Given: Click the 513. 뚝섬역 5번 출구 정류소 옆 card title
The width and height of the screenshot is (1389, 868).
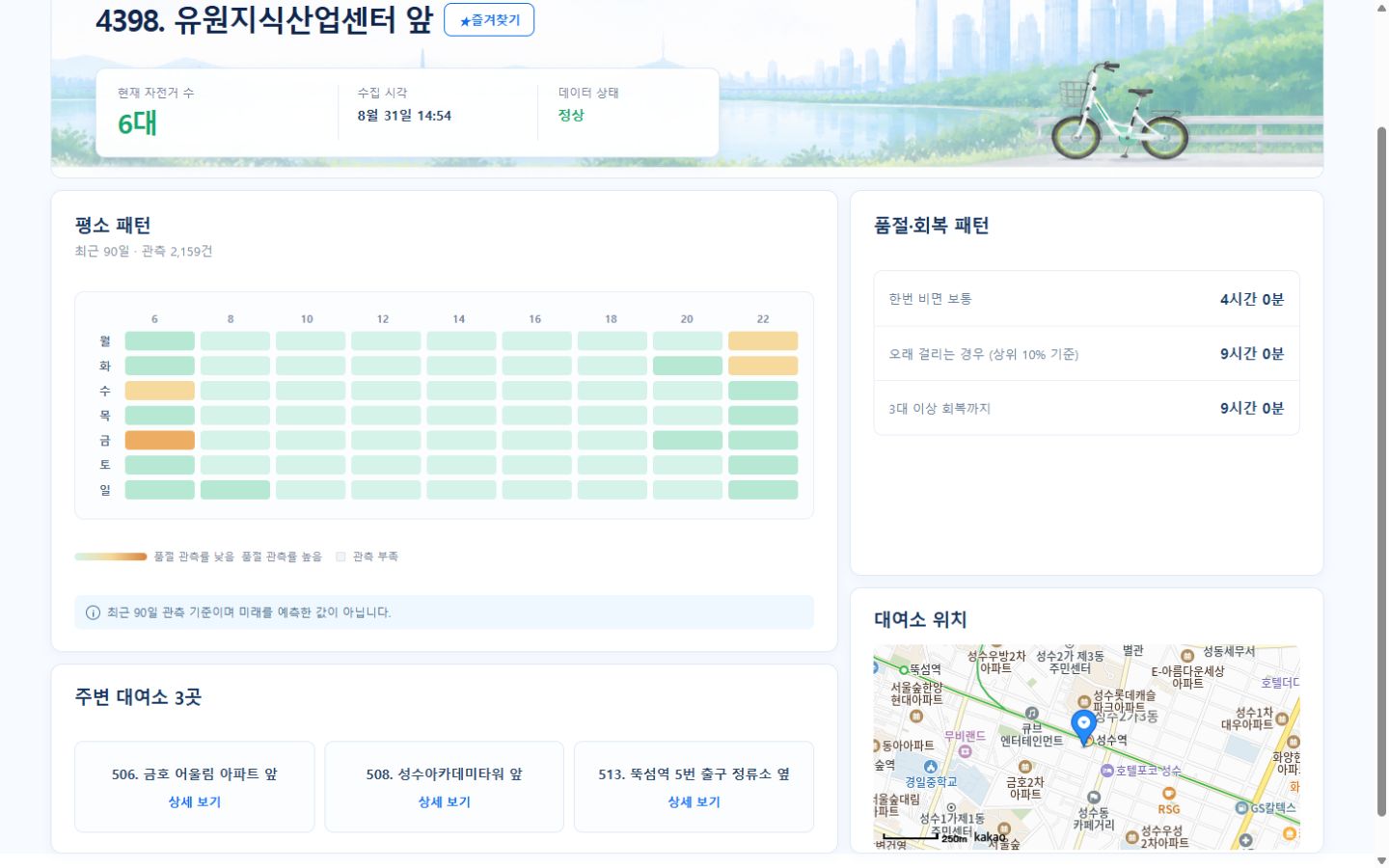Looking at the screenshot, I should pos(694,774).
